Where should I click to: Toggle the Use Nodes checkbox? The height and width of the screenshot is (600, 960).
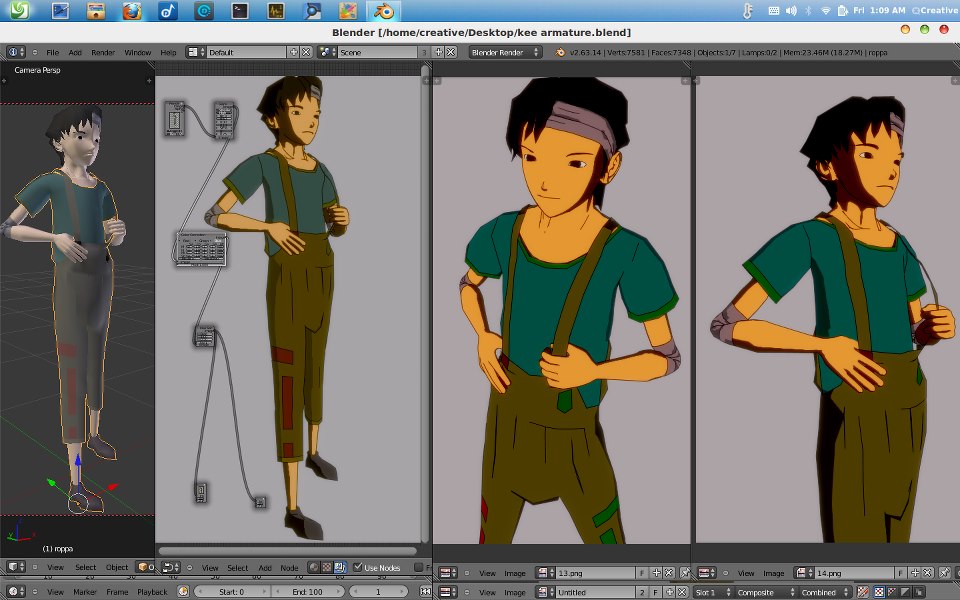tap(358, 567)
